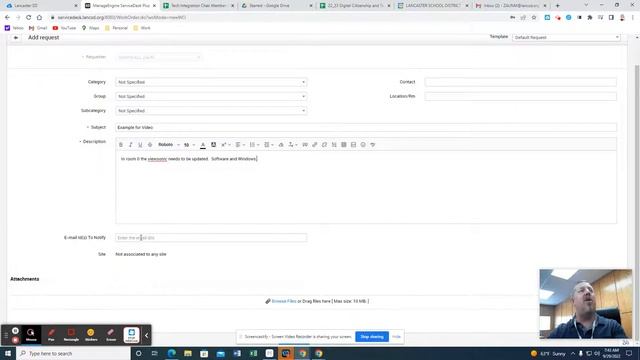This screenshot has height=360, width=640.
Task: Insert a table into description
Action: pos(344,145)
